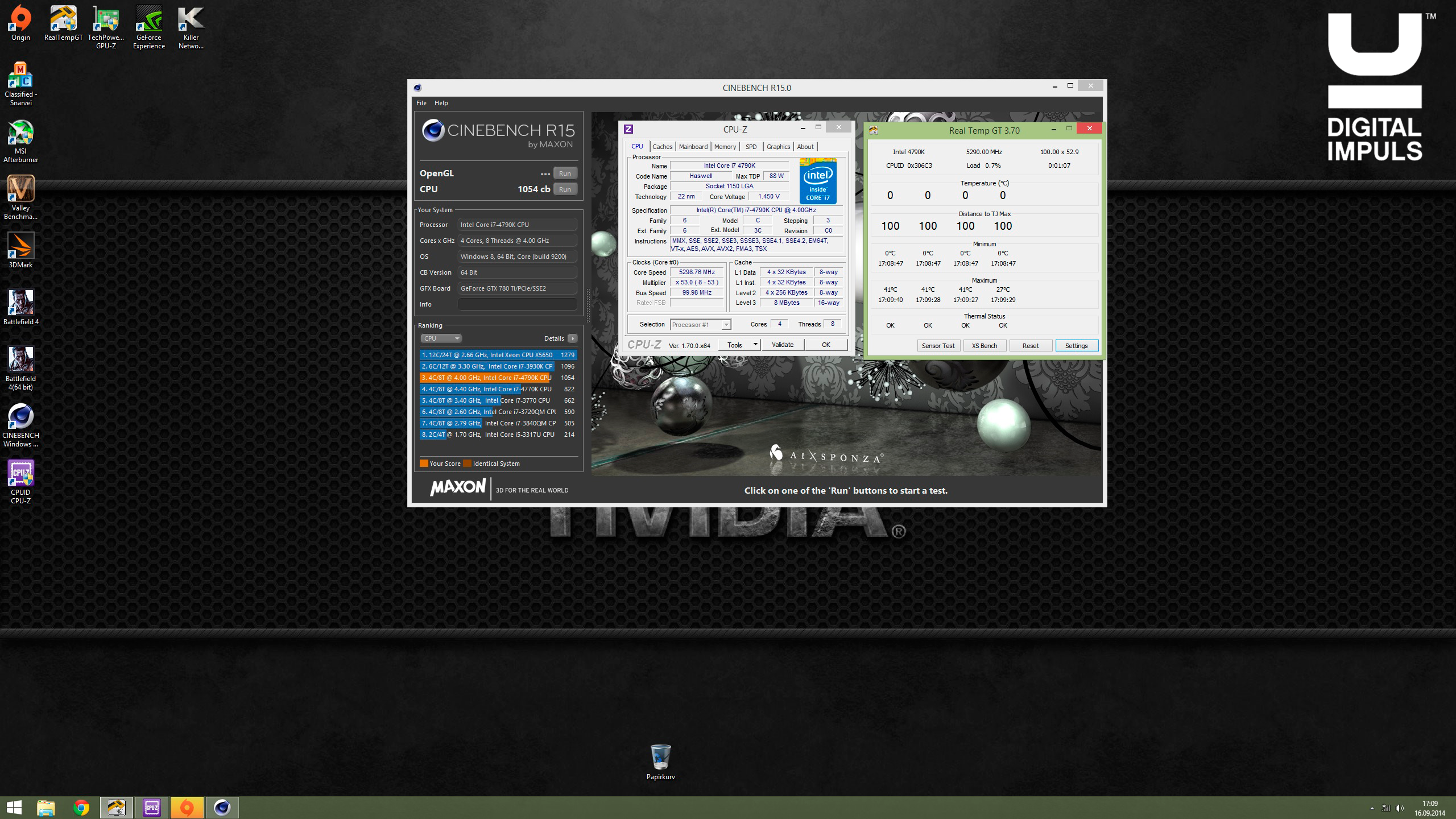The image size is (1456, 819).
Task: Open the CINEBENCH Windows desktop icon
Action: (20, 425)
